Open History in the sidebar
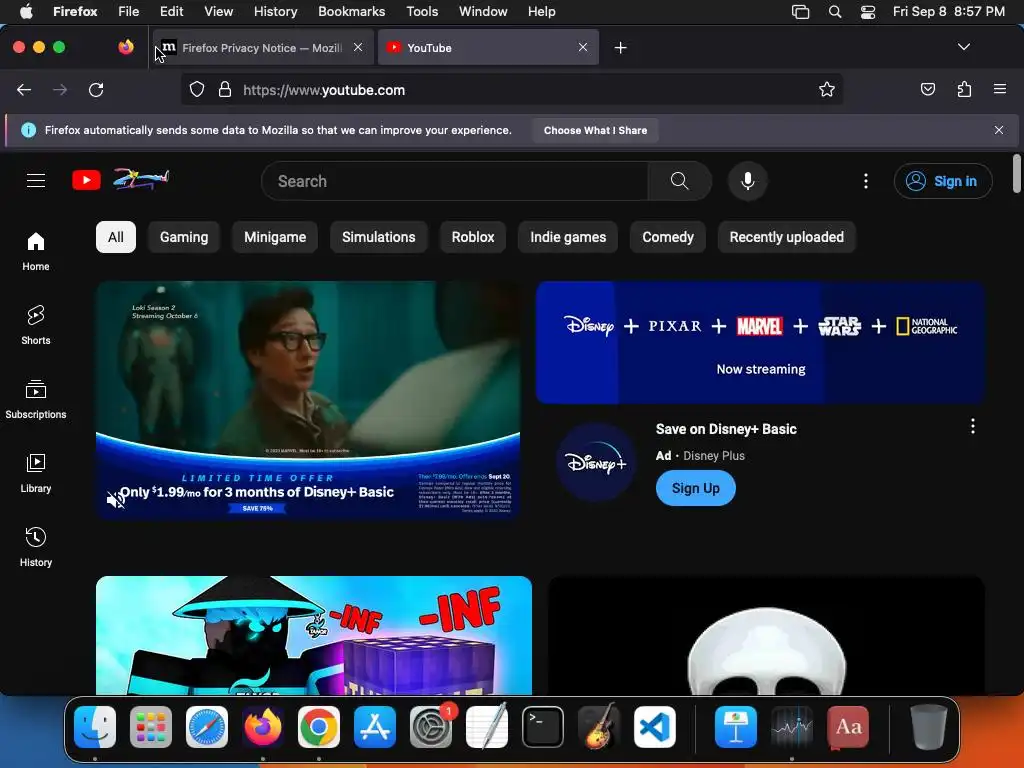 click(x=36, y=547)
